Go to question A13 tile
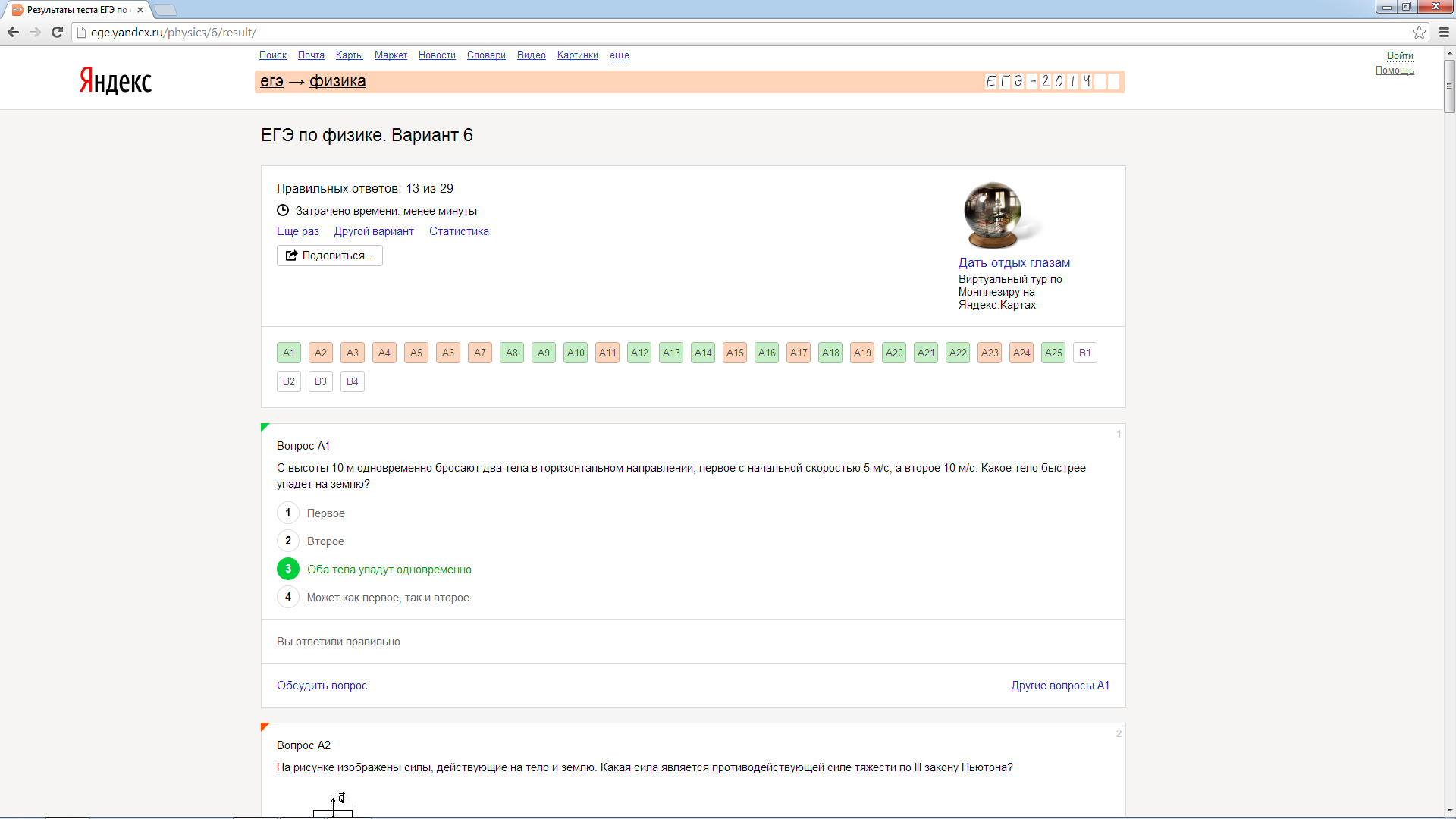Image resolution: width=1456 pixels, height=819 pixels. [671, 353]
